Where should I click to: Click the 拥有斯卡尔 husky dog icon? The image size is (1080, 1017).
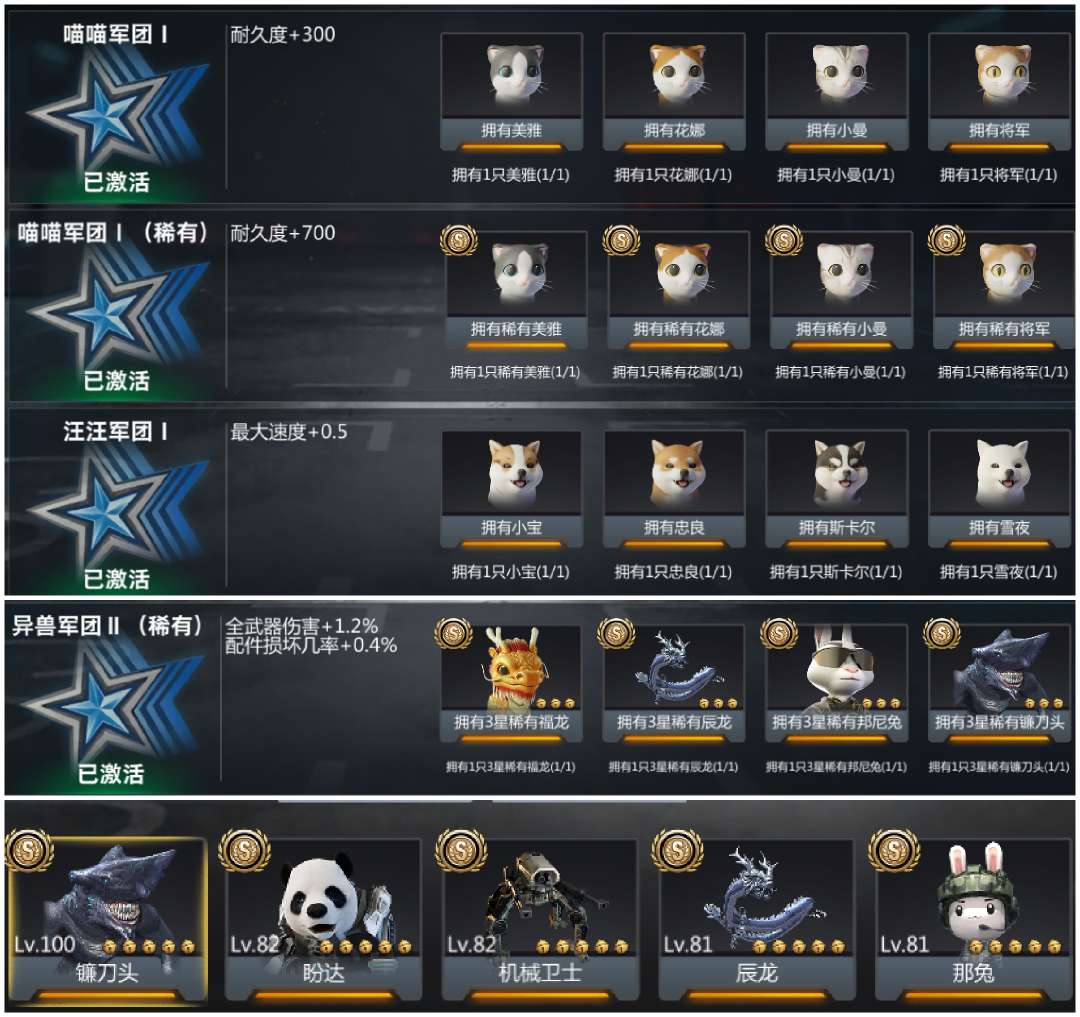[x=837, y=489]
